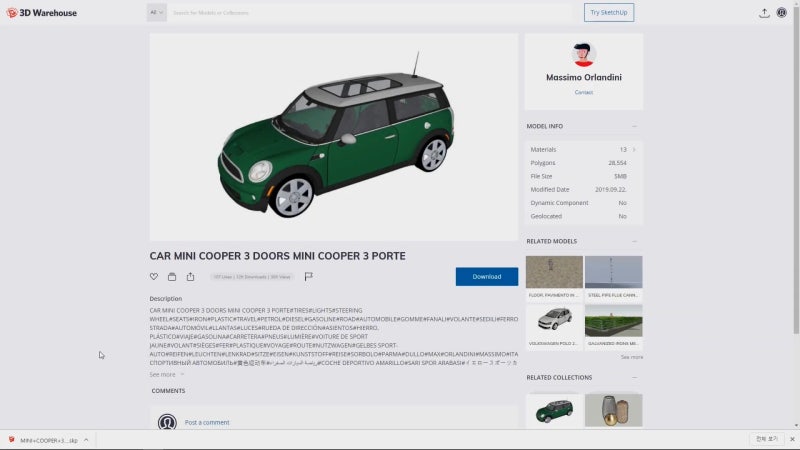Viewport: 800px width, 450px height.
Task: Expand description with See more
Action: coord(166,374)
